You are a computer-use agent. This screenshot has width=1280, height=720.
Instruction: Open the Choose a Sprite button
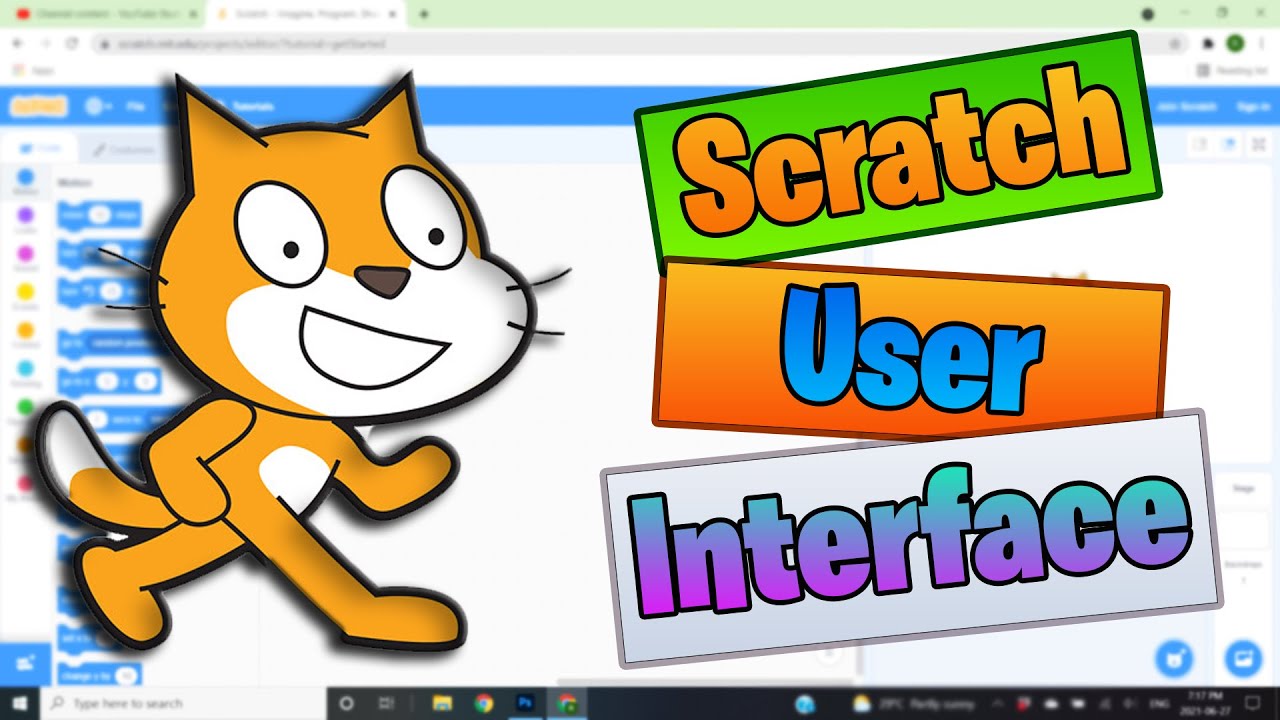coord(1174,659)
